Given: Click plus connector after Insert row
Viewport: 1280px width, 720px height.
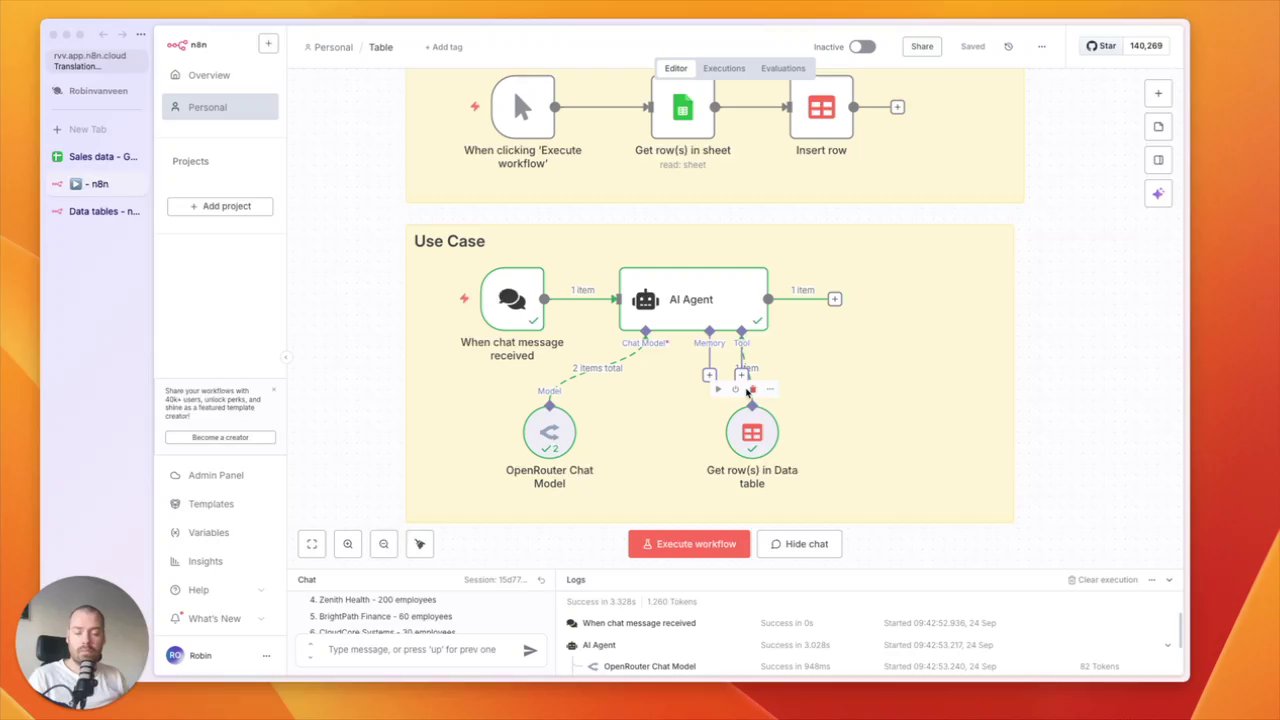Looking at the screenshot, I should pyautogui.click(x=897, y=107).
